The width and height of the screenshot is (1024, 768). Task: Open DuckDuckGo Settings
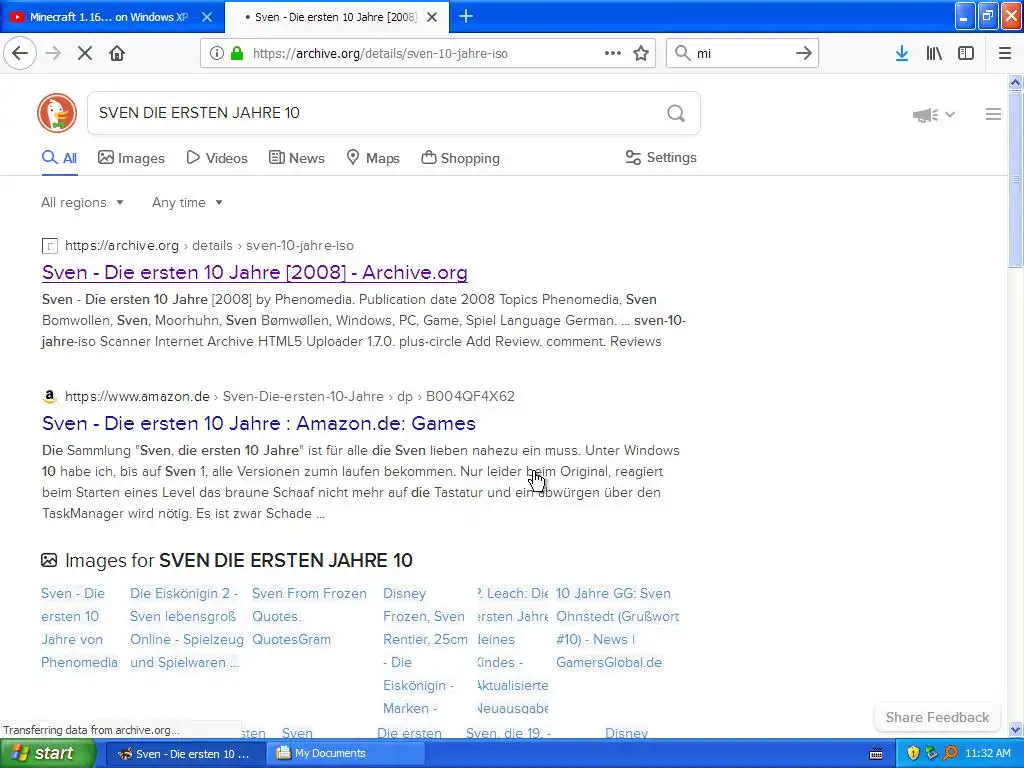(661, 157)
